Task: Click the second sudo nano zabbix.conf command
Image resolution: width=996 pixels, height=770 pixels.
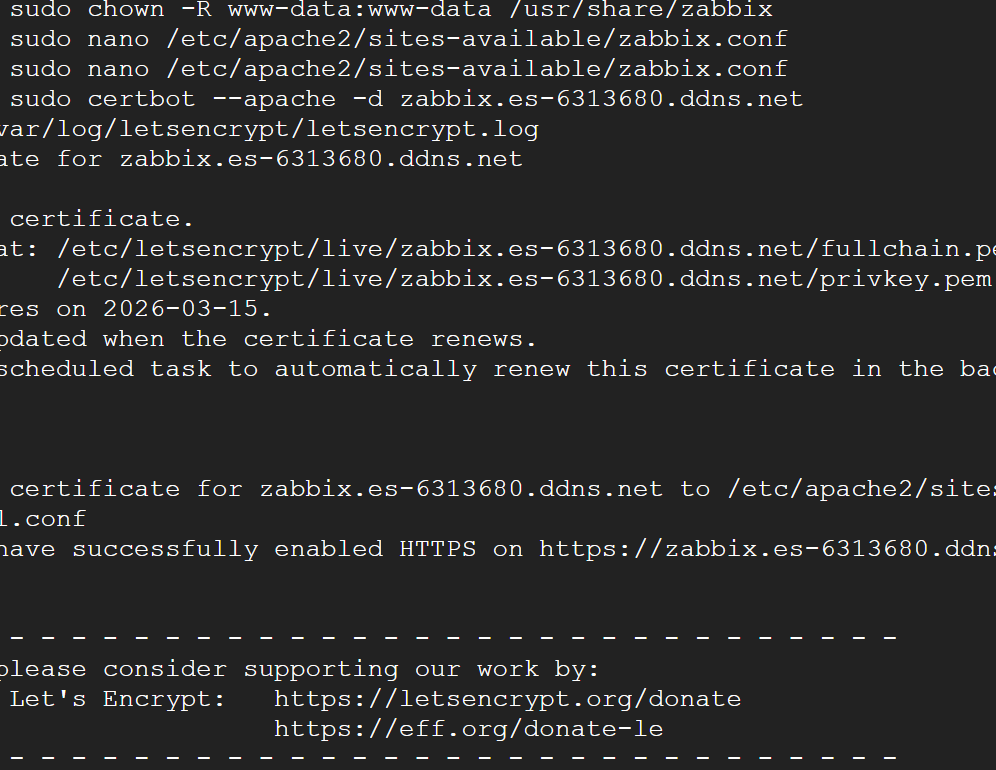Action: (398, 70)
